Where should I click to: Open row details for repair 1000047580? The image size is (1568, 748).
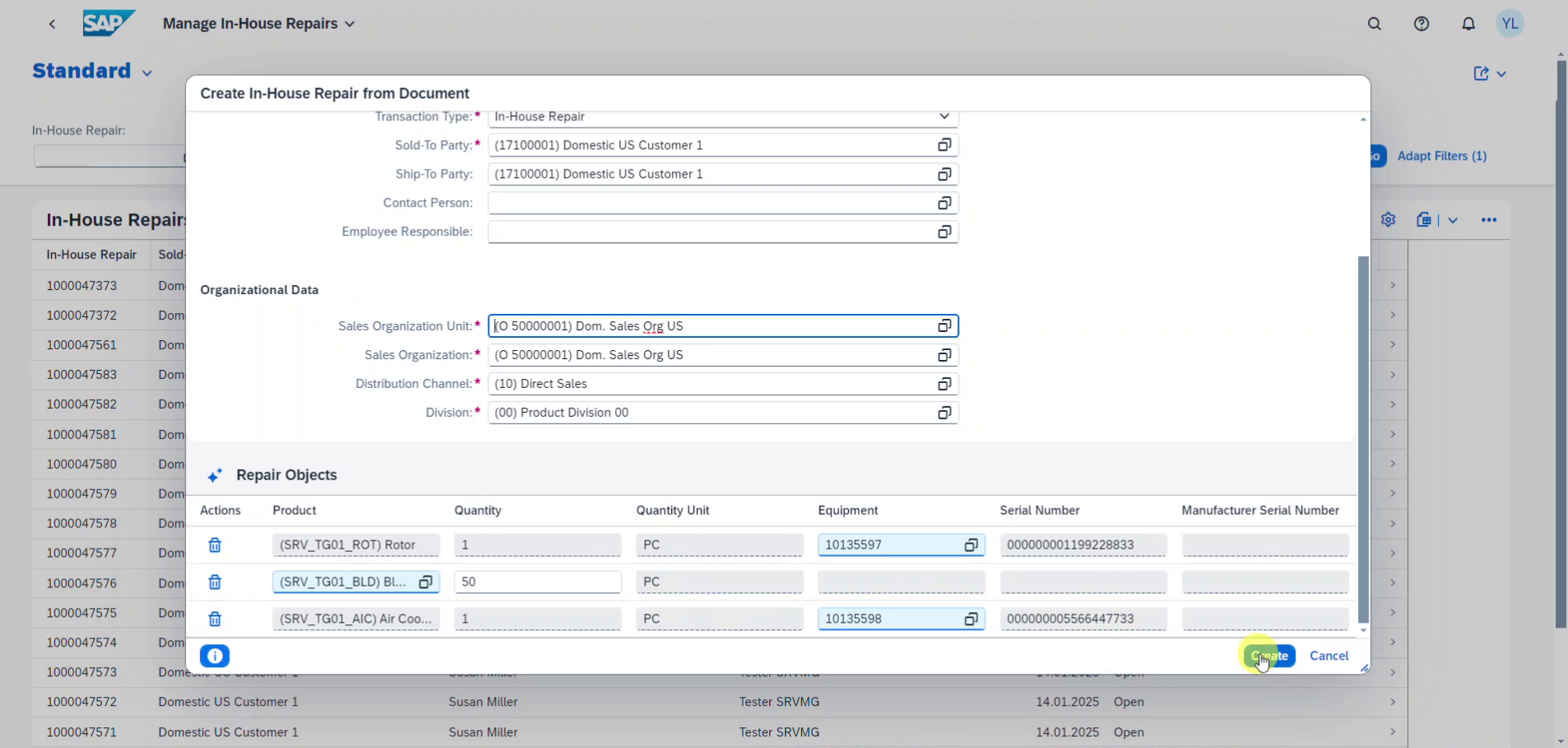pyautogui.click(x=1393, y=464)
